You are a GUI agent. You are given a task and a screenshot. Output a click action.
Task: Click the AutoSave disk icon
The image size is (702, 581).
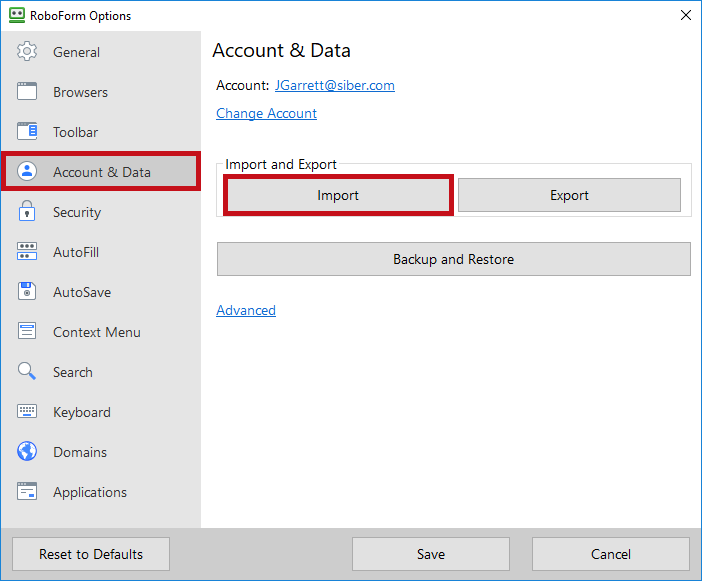27,292
